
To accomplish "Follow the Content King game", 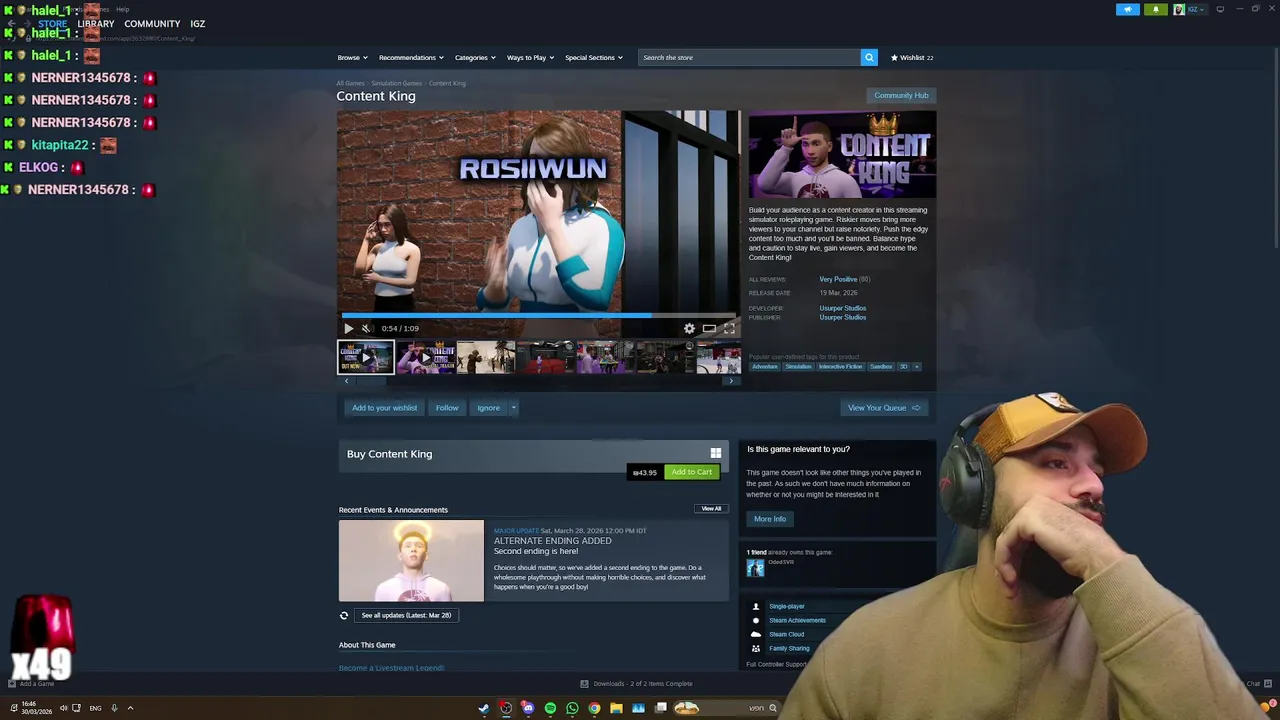I will (447, 408).
